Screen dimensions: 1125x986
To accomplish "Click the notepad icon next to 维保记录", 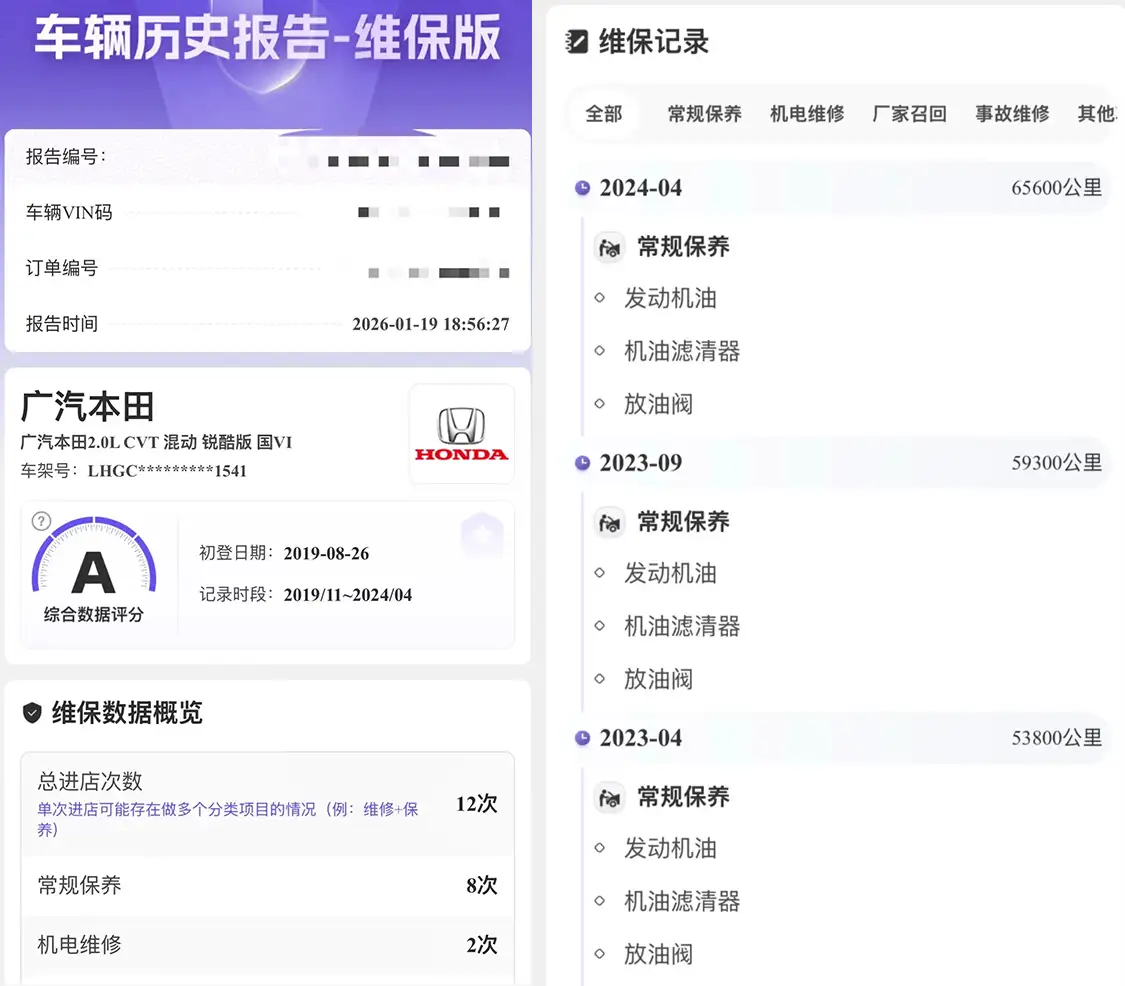I will 576,42.
